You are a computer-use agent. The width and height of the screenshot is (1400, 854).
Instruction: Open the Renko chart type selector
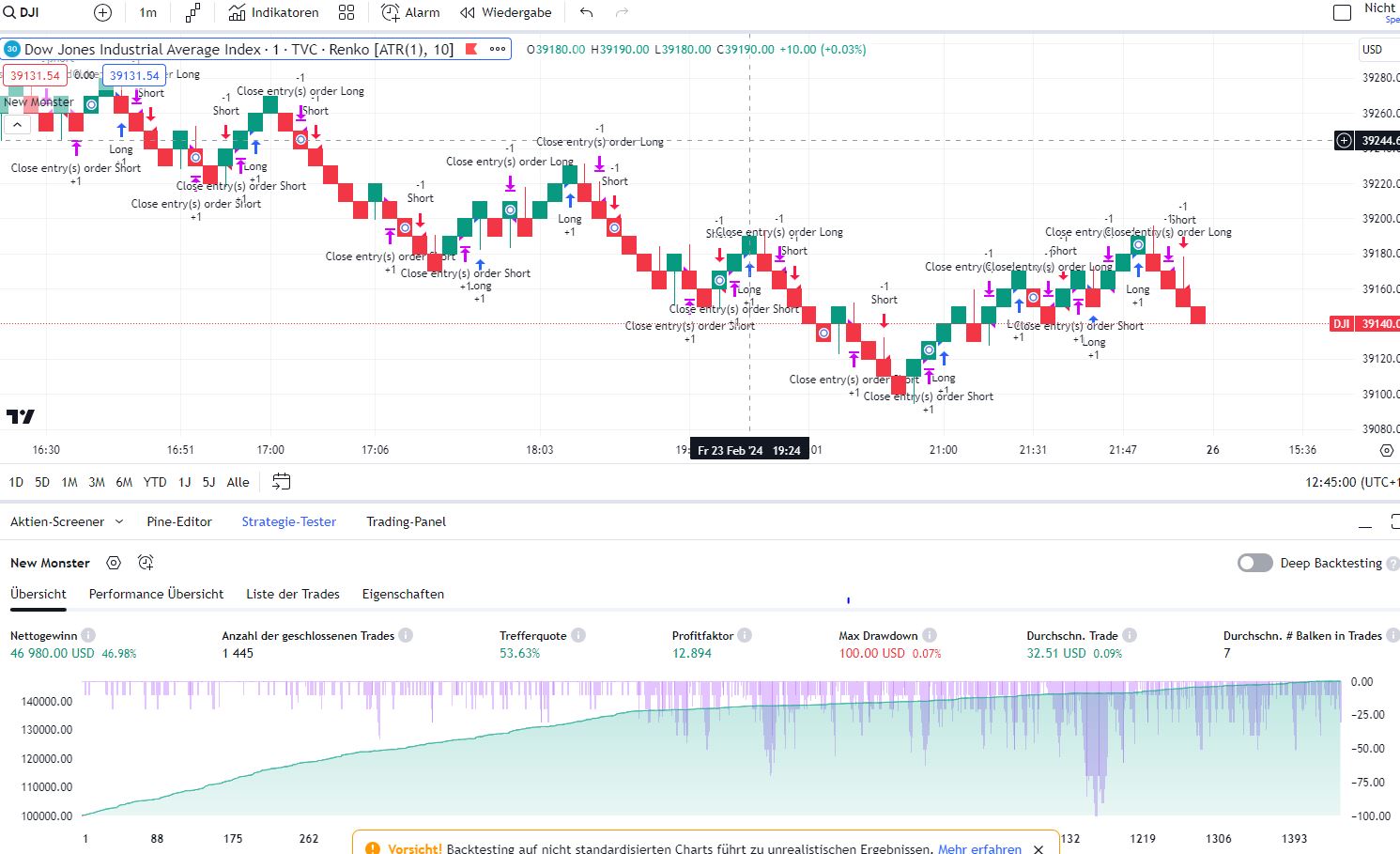(x=192, y=13)
